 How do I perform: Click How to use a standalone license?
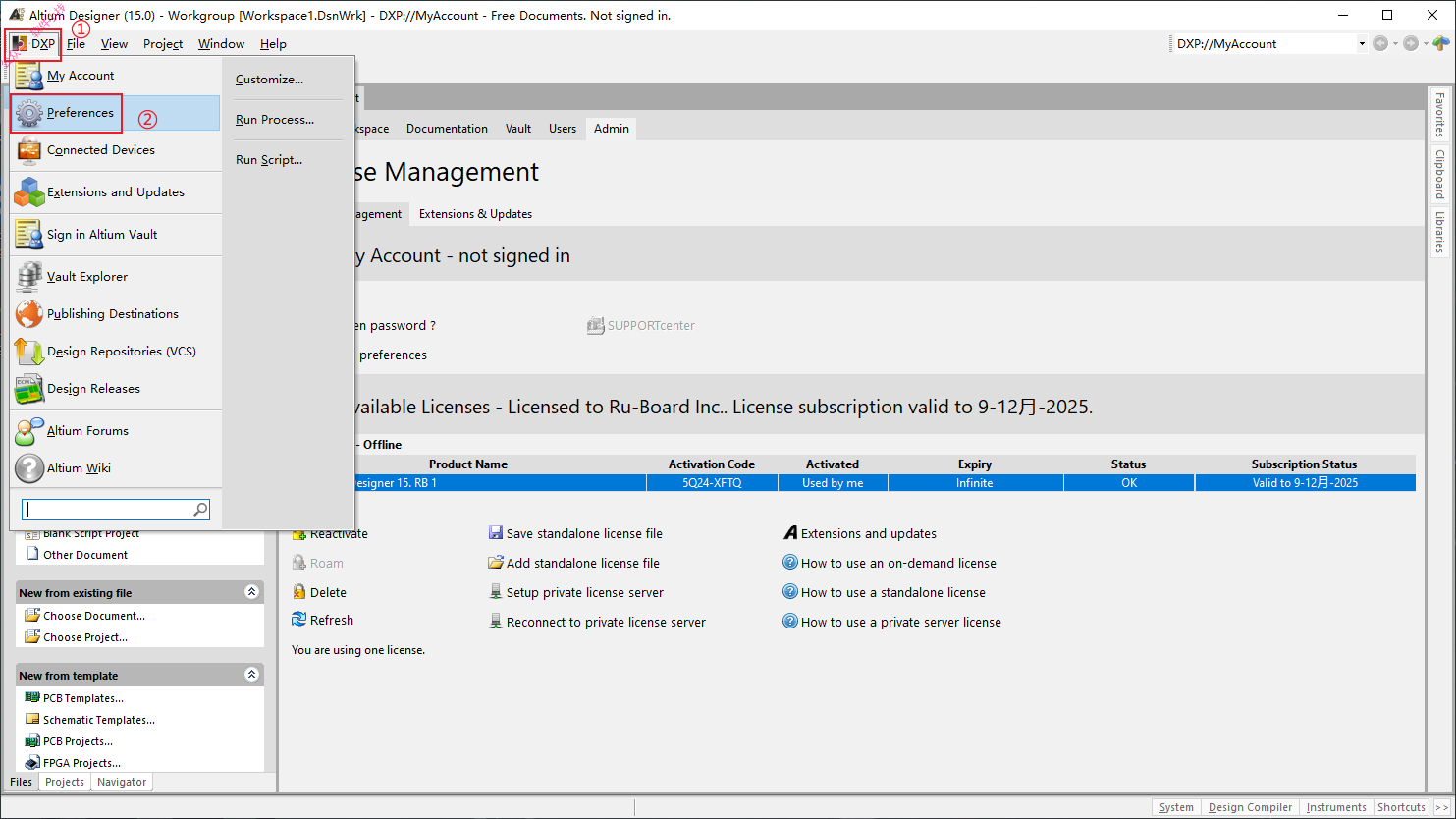pos(884,593)
